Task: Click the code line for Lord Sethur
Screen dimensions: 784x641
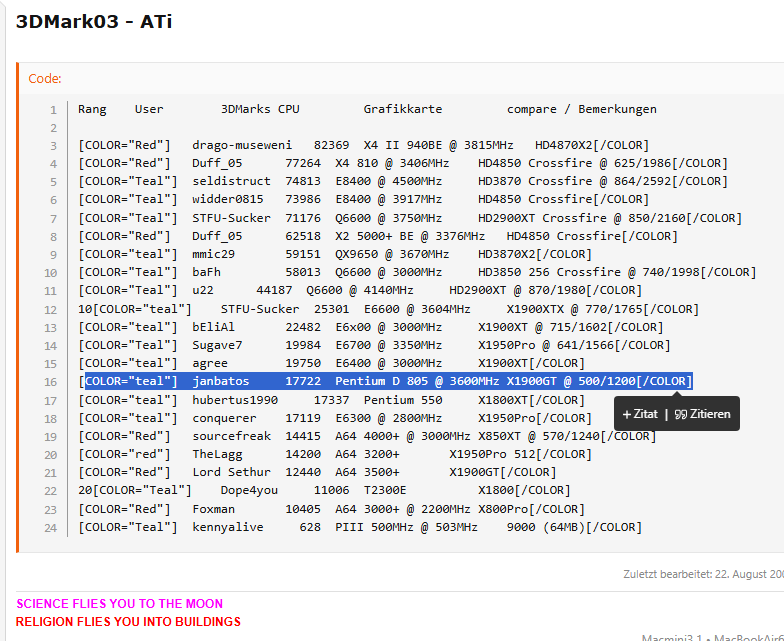Action: 317,472
